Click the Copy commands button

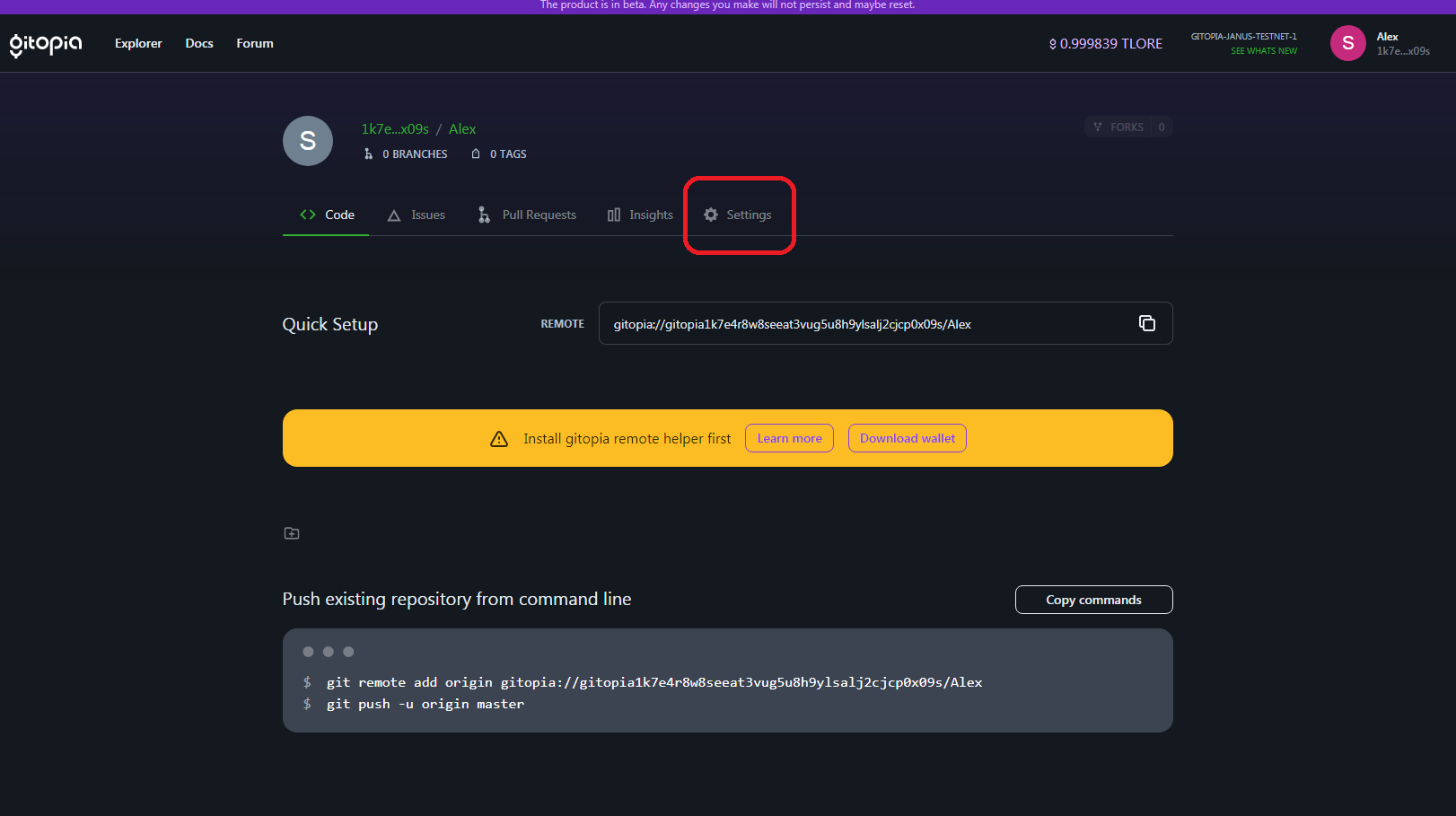click(x=1093, y=600)
